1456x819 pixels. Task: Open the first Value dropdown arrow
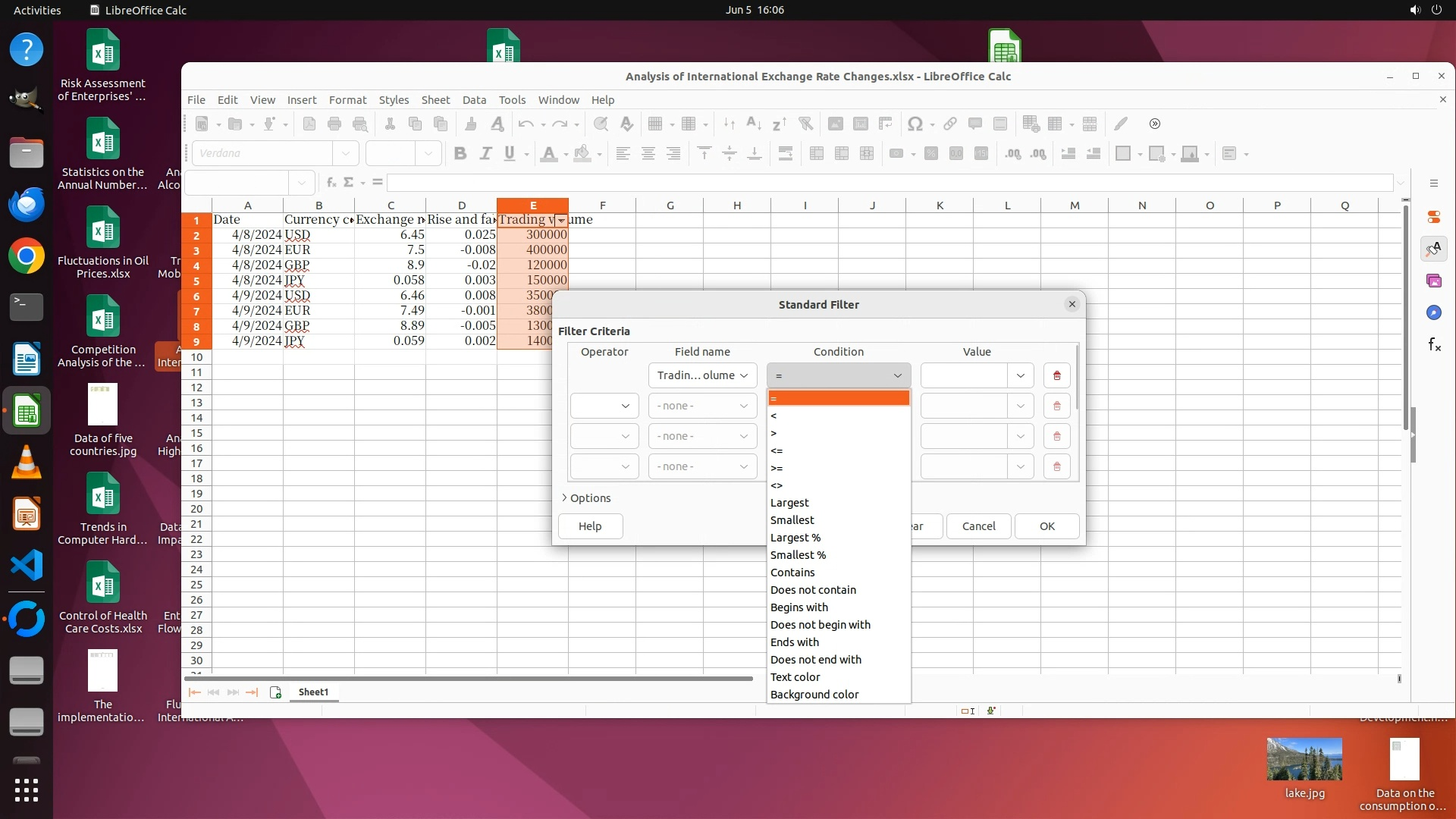point(1020,375)
